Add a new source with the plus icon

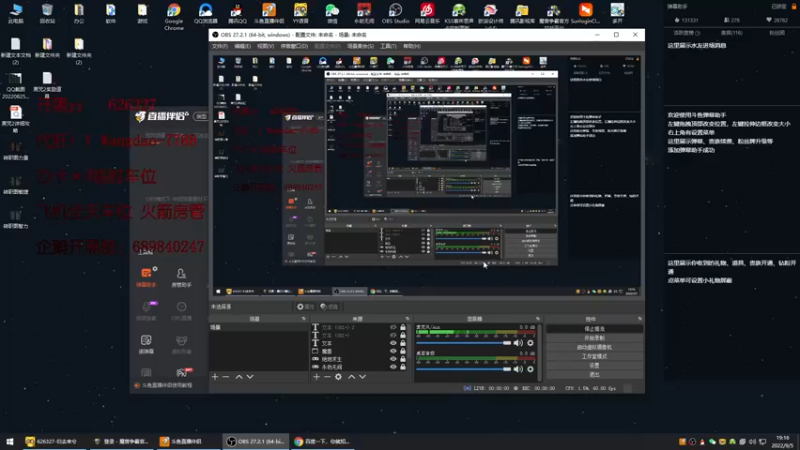tap(316, 377)
